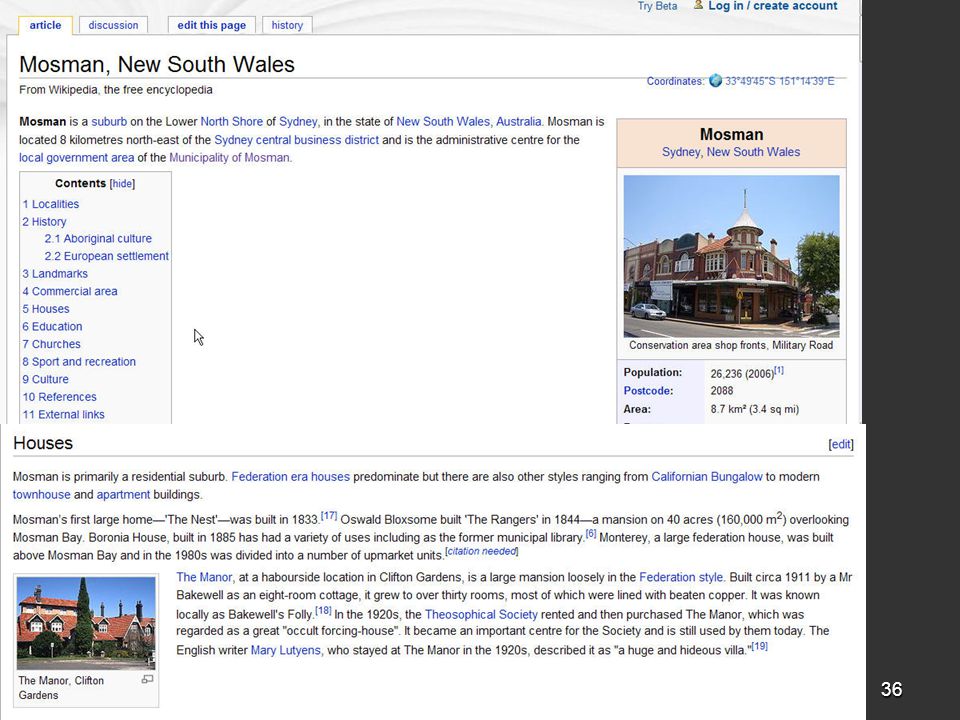Image resolution: width=960 pixels, height=720 pixels.
Task: Open the edit this page tab
Action: tap(211, 25)
